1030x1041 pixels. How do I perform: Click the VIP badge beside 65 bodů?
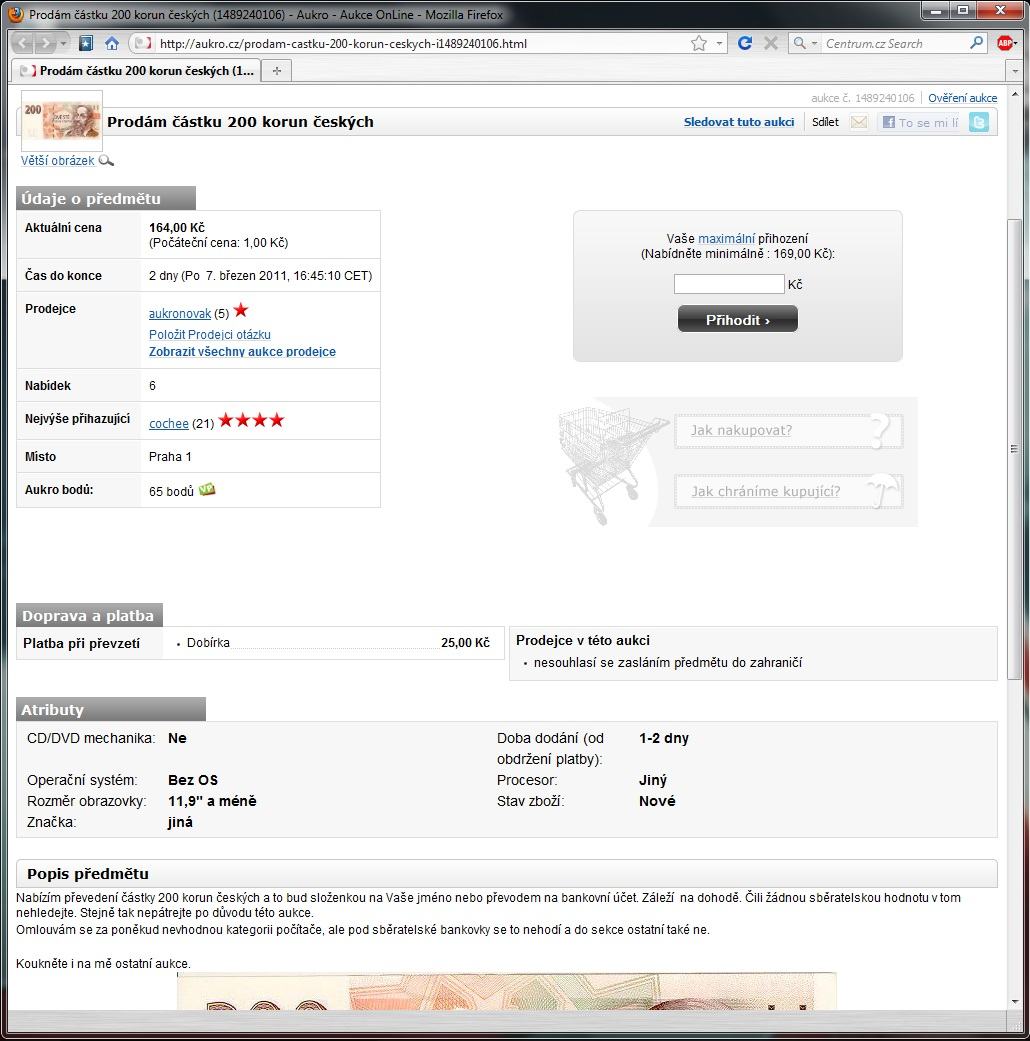tap(207, 490)
